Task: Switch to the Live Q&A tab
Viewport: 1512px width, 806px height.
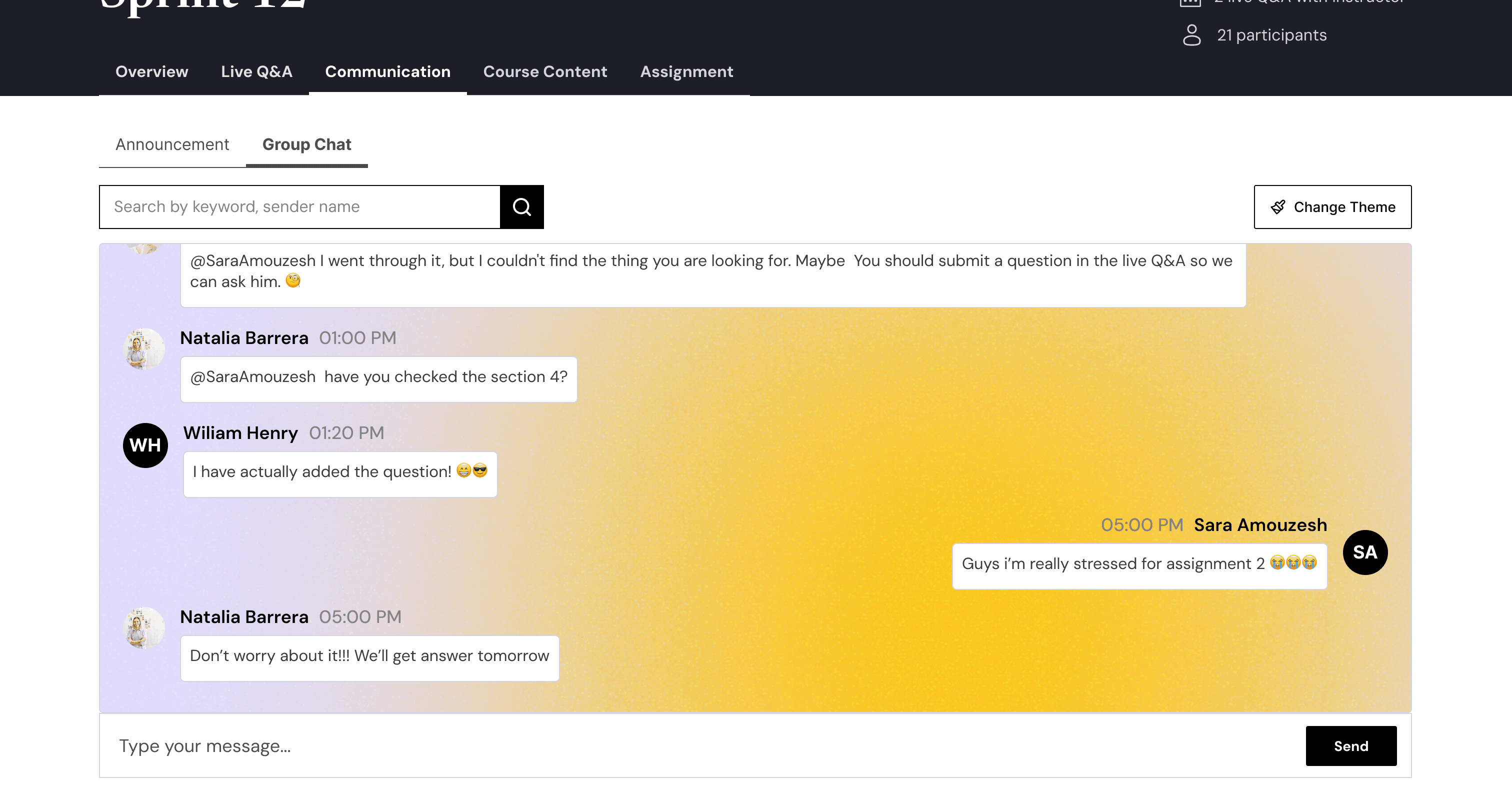Action: pyautogui.click(x=256, y=71)
